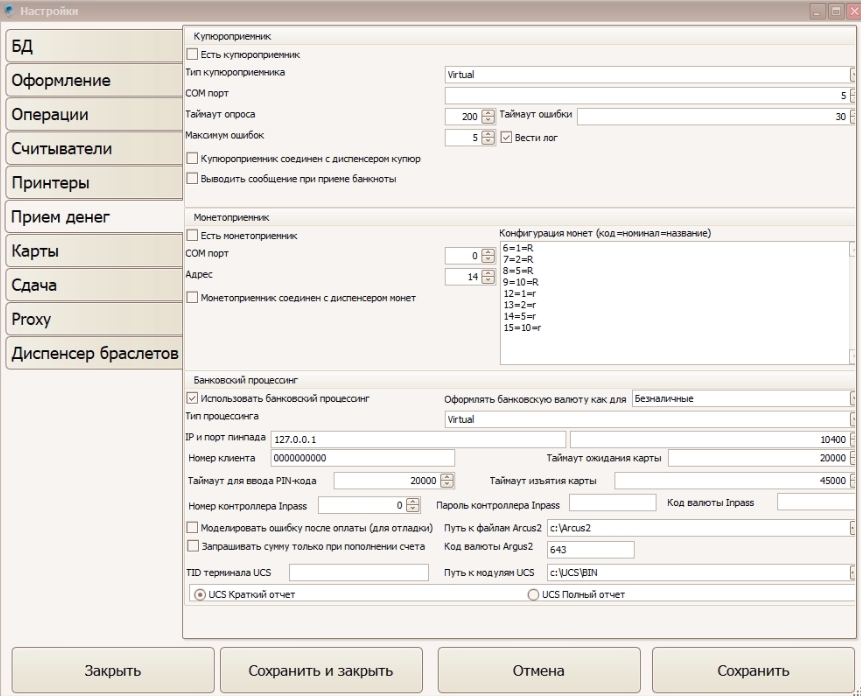The width and height of the screenshot is (861, 696).
Task: Adjust the Максимум ошибок spinner arrows
Action: pos(488,137)
